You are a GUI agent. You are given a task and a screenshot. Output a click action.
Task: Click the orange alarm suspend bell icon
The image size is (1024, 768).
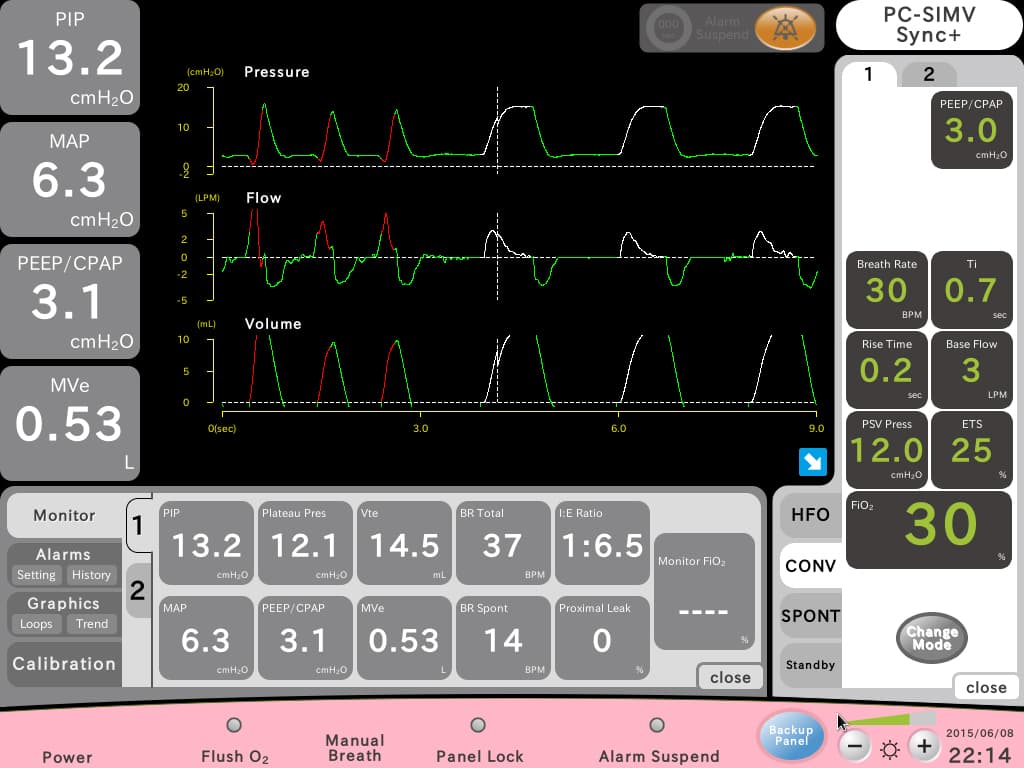[x=785, y=28]
